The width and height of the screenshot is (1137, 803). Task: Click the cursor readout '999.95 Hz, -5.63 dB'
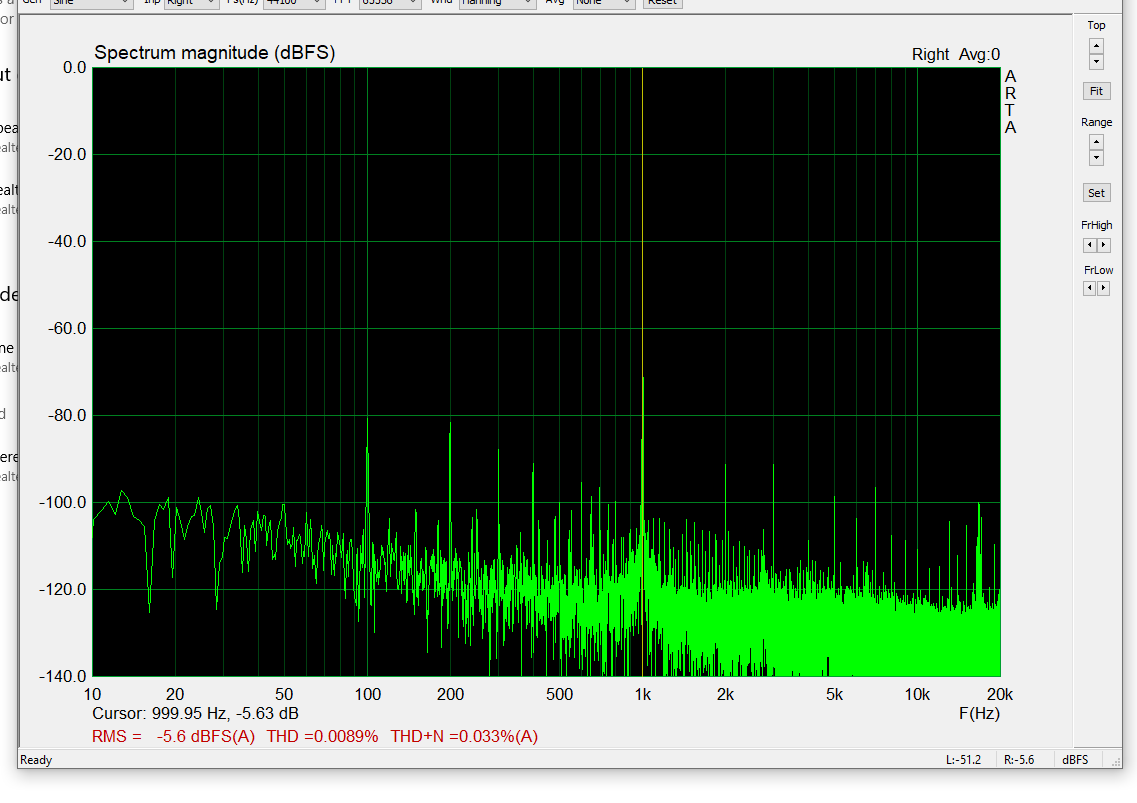click(225, 714)
